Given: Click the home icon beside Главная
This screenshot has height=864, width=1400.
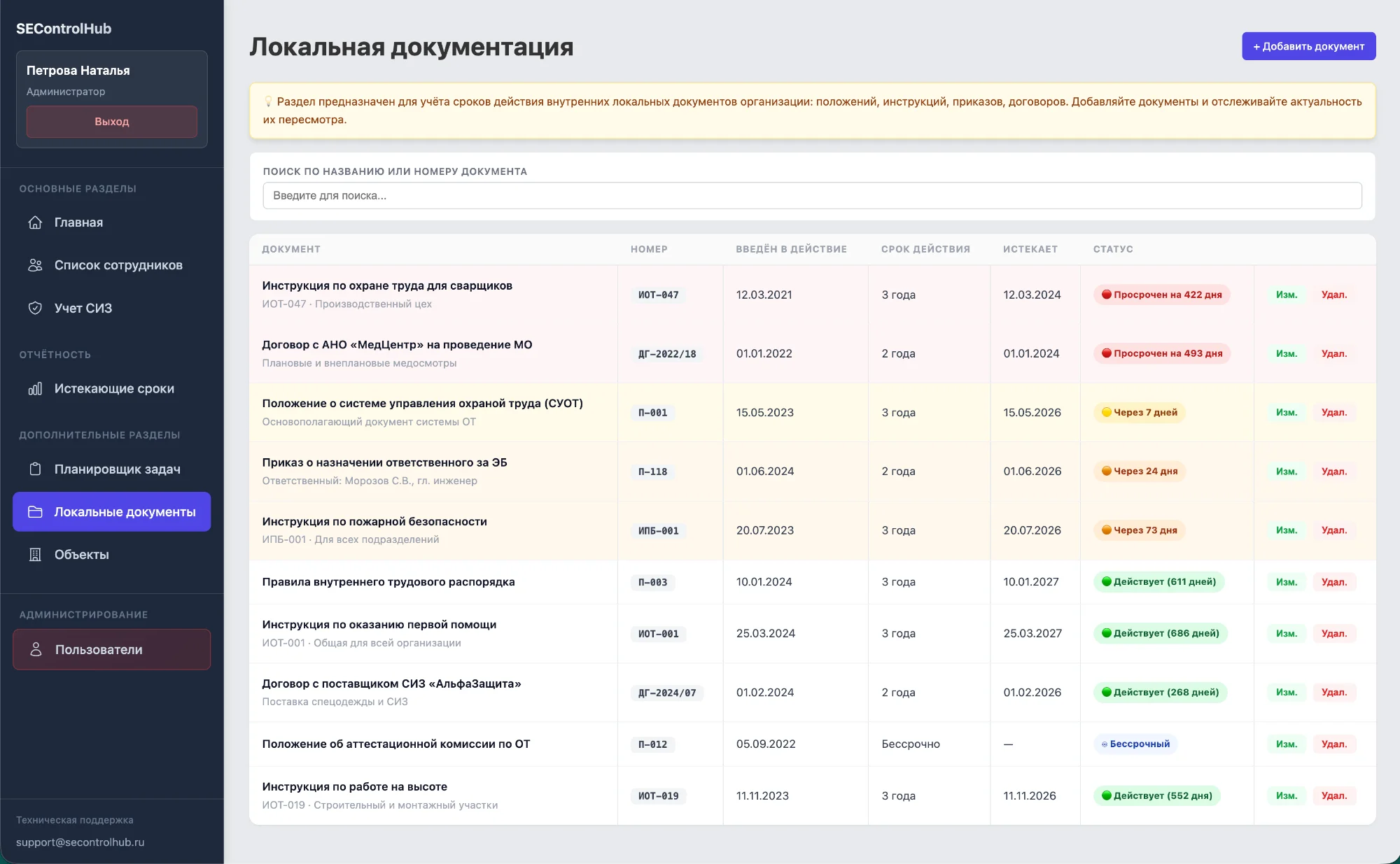Looking at the screenshot, I should click(35, 222).
